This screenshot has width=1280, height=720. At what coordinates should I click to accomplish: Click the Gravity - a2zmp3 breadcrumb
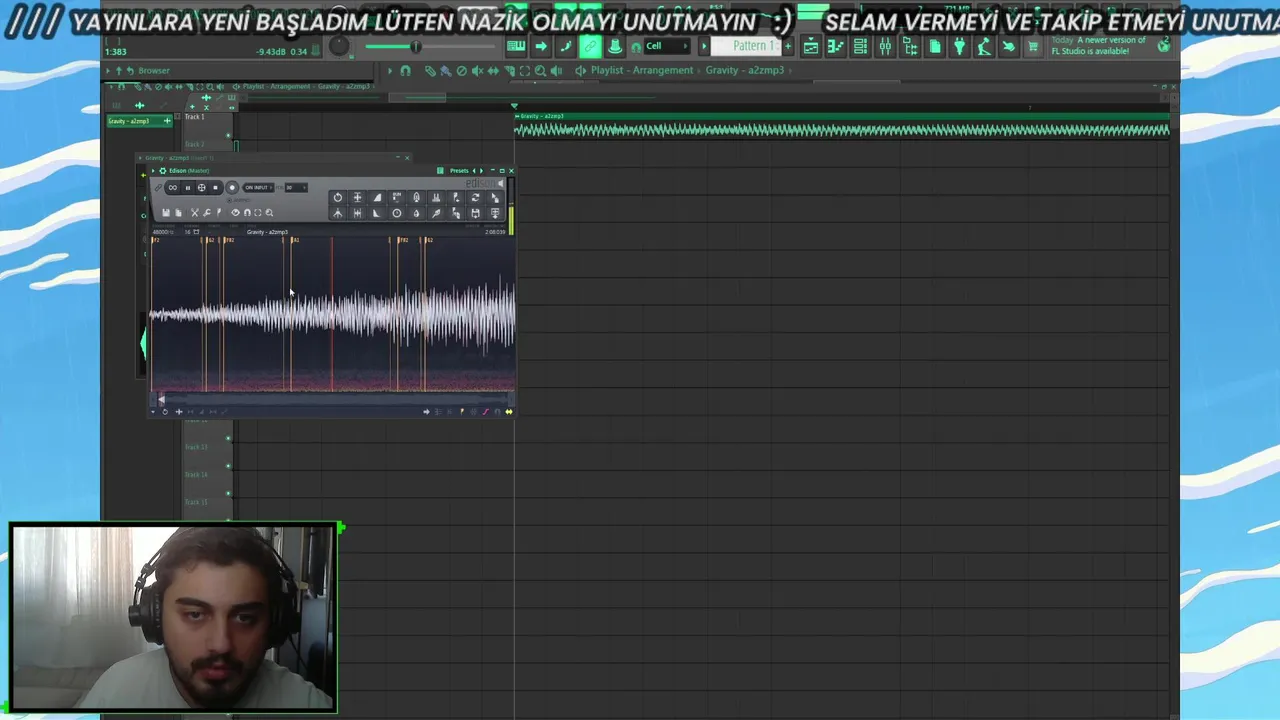[x=745, y=70]
